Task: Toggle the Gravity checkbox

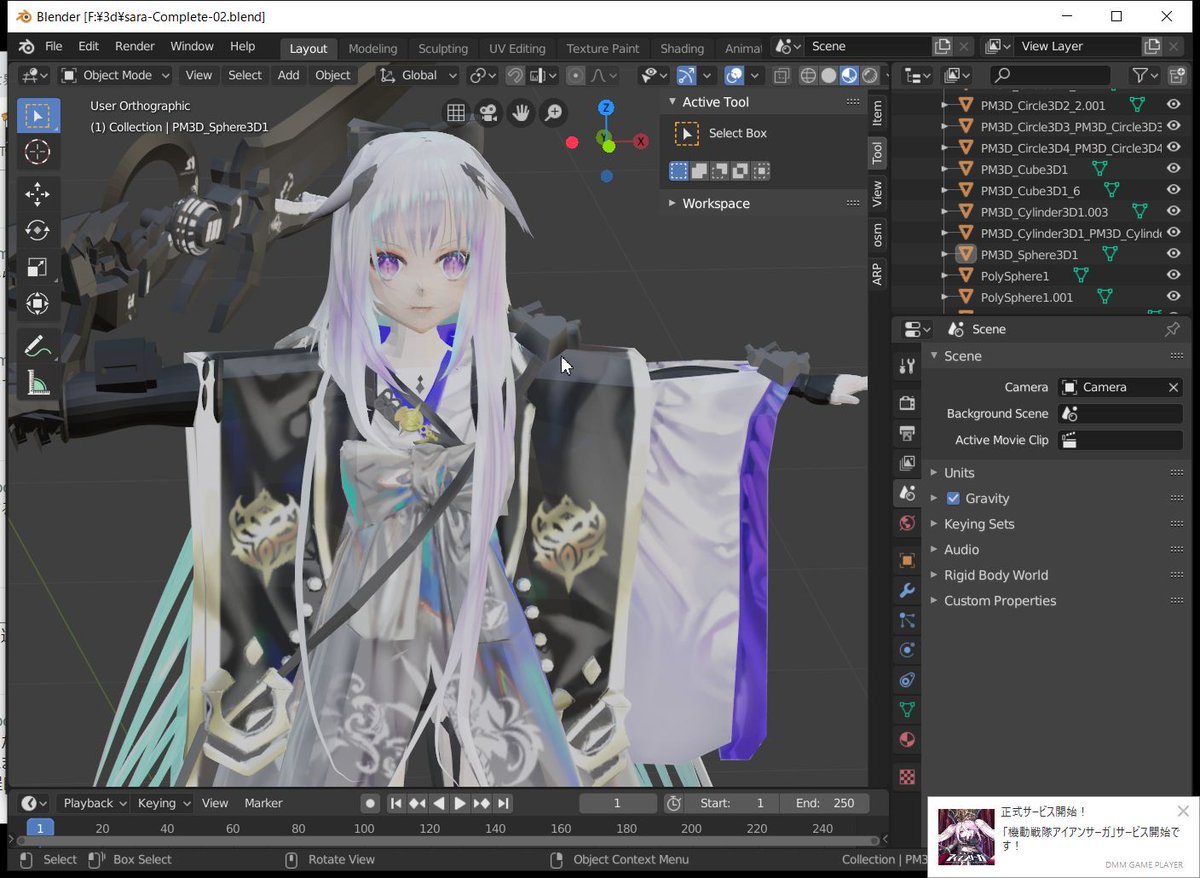Action: (953, 498)
